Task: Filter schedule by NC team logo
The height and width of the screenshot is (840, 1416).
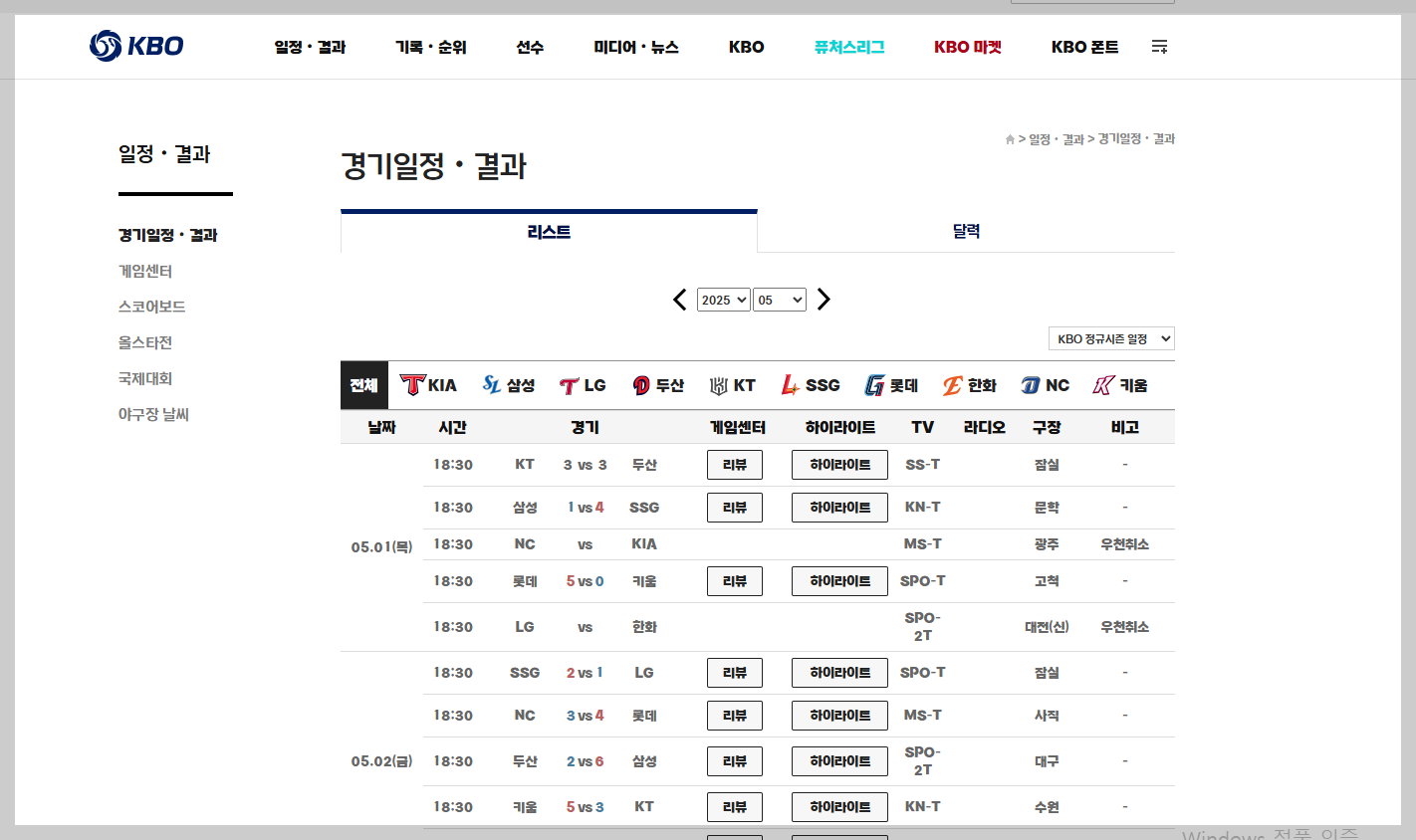Action: (1046, 385)
